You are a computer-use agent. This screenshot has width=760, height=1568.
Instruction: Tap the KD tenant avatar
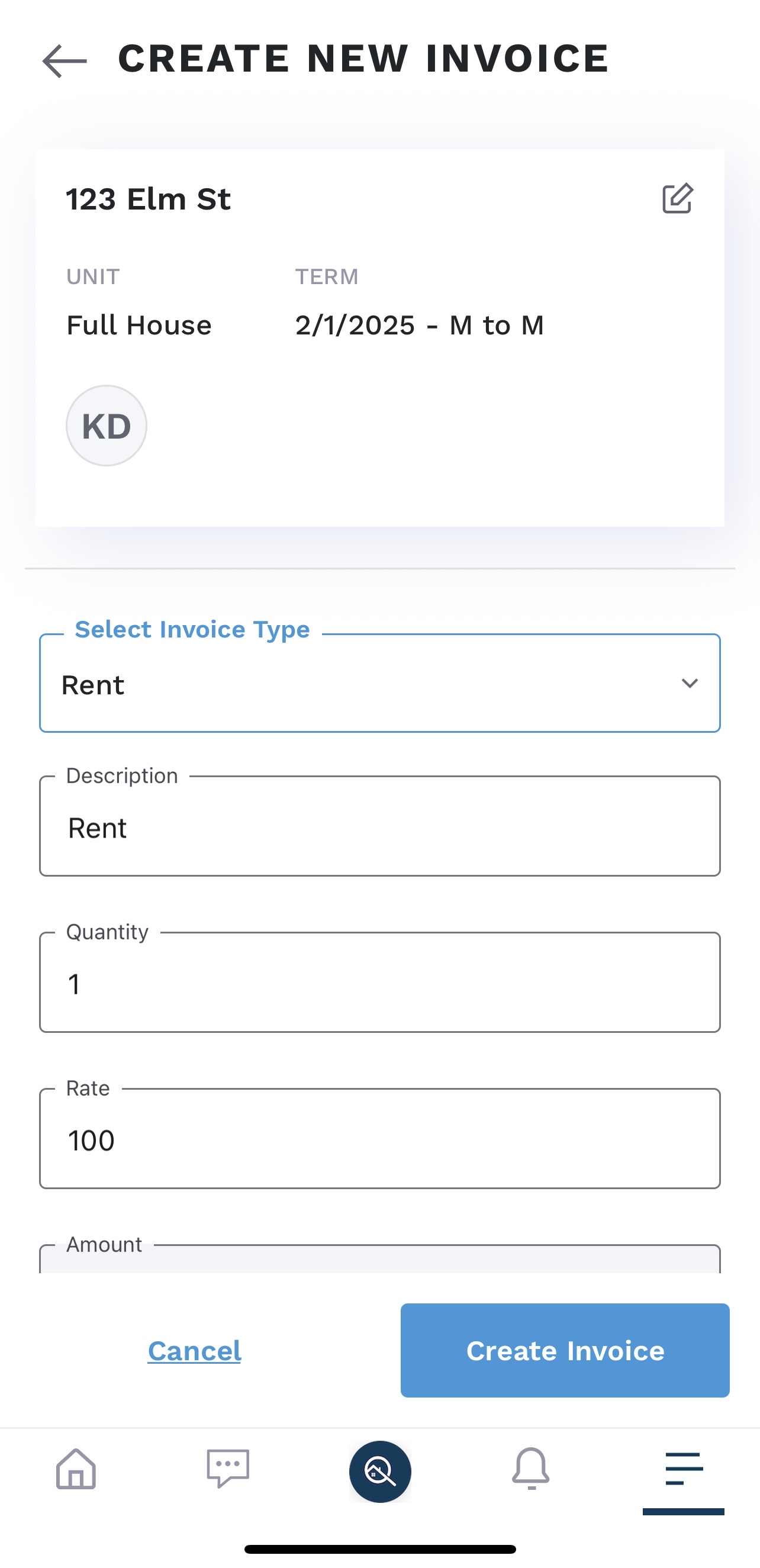(107, 426)
